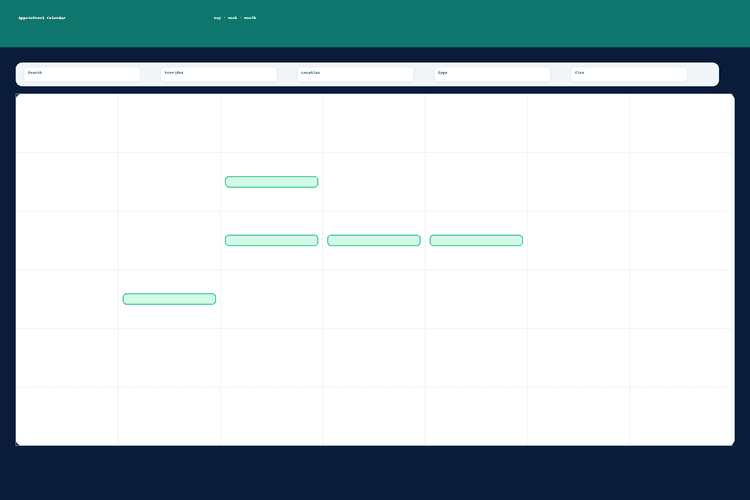The height and width of the screenshot is (500, 750).
Task: Open the Location filter dropdown
Action: point(355,74)
